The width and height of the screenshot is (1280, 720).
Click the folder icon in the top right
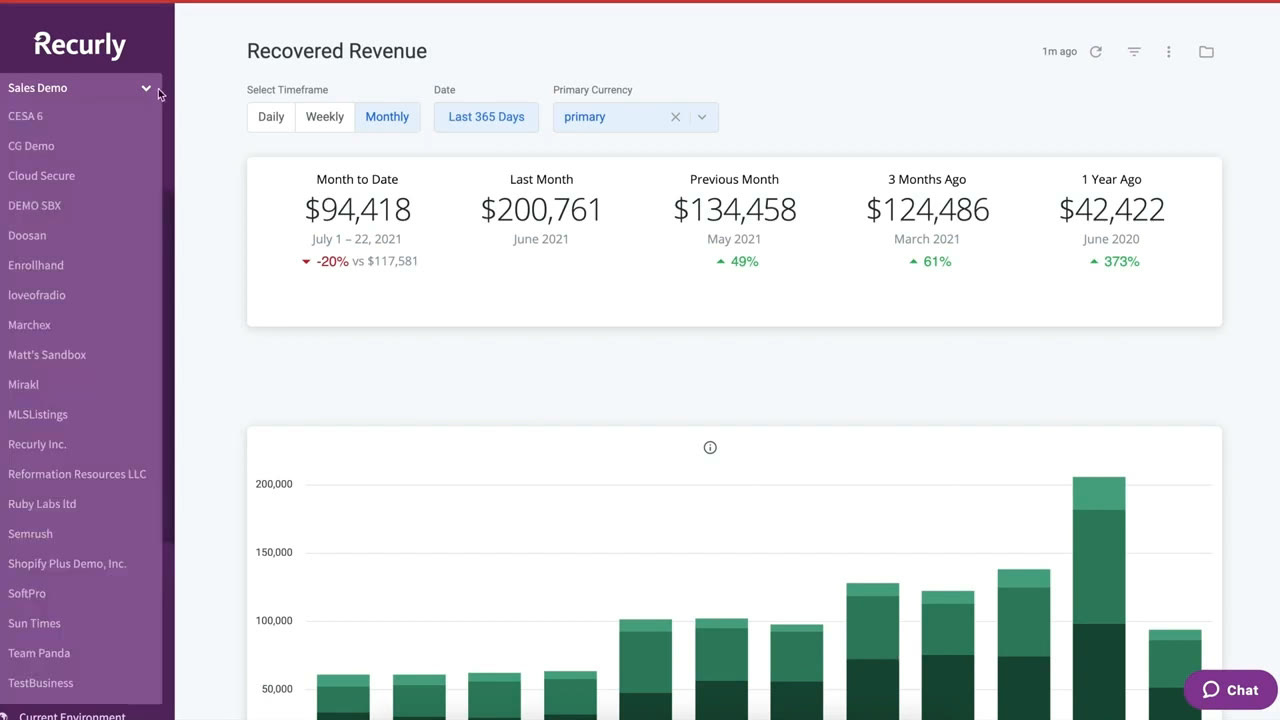click(x=1206, y=52)
